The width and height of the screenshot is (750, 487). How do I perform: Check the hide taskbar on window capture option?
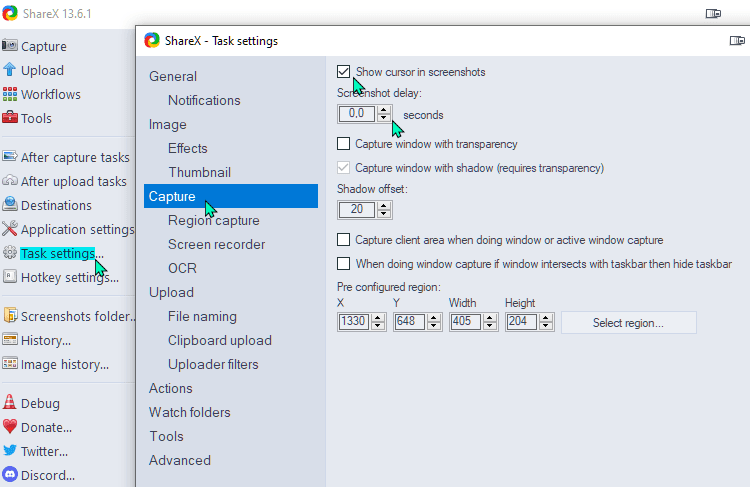(343, 264)
